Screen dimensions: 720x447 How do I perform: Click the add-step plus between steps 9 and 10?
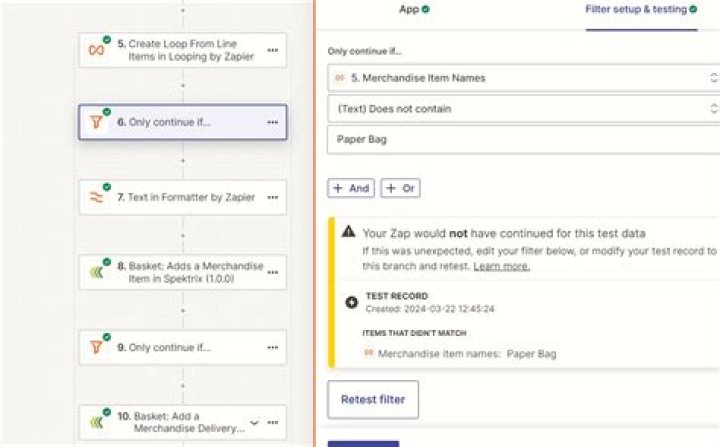click(183, 386)
